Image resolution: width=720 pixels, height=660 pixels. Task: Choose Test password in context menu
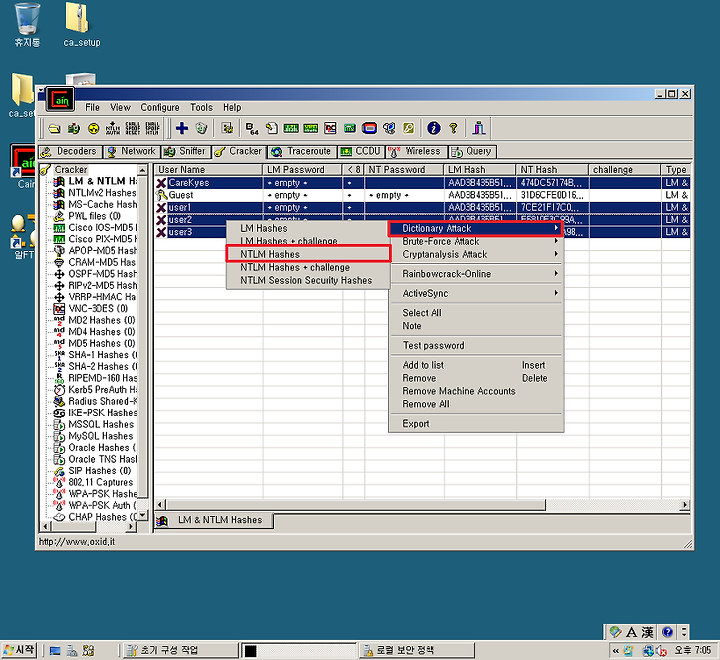tap(476, 345)
